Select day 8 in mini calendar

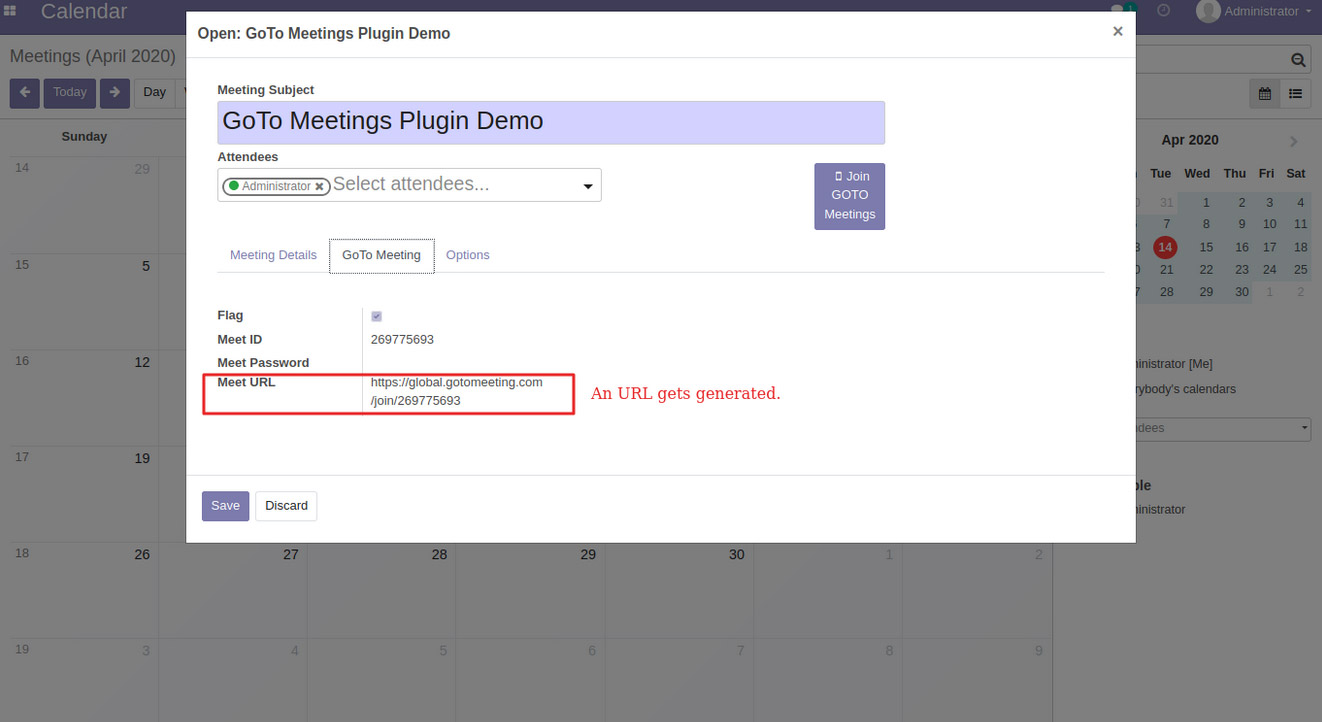pos(1206,224)
